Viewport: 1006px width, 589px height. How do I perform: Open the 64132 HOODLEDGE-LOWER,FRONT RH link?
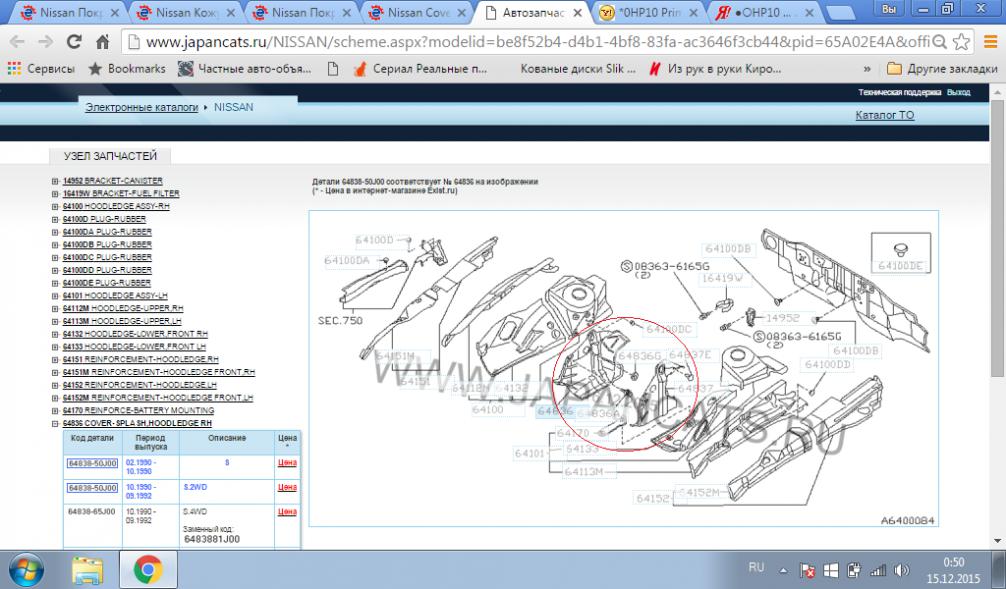click(x=135, y=334)
